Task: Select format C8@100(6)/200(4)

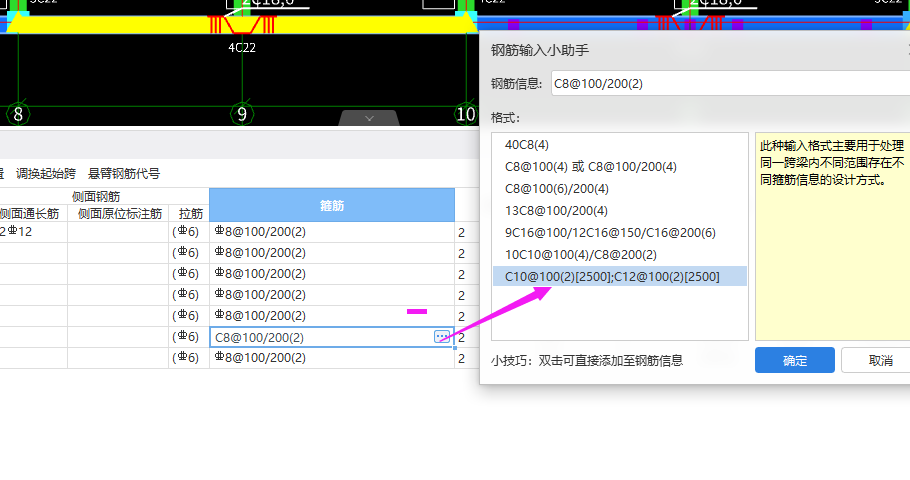Action: click(x=620, y=189)
